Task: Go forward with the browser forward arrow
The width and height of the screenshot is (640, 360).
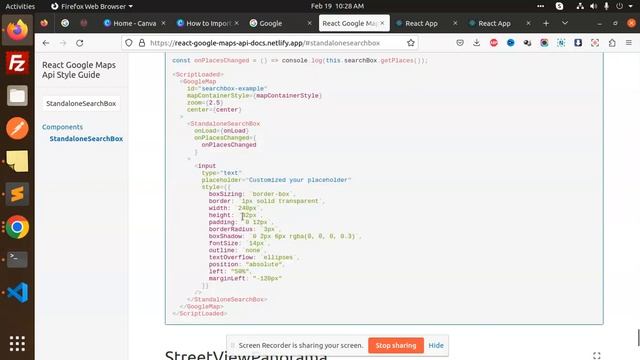Action: coord(63,43)
